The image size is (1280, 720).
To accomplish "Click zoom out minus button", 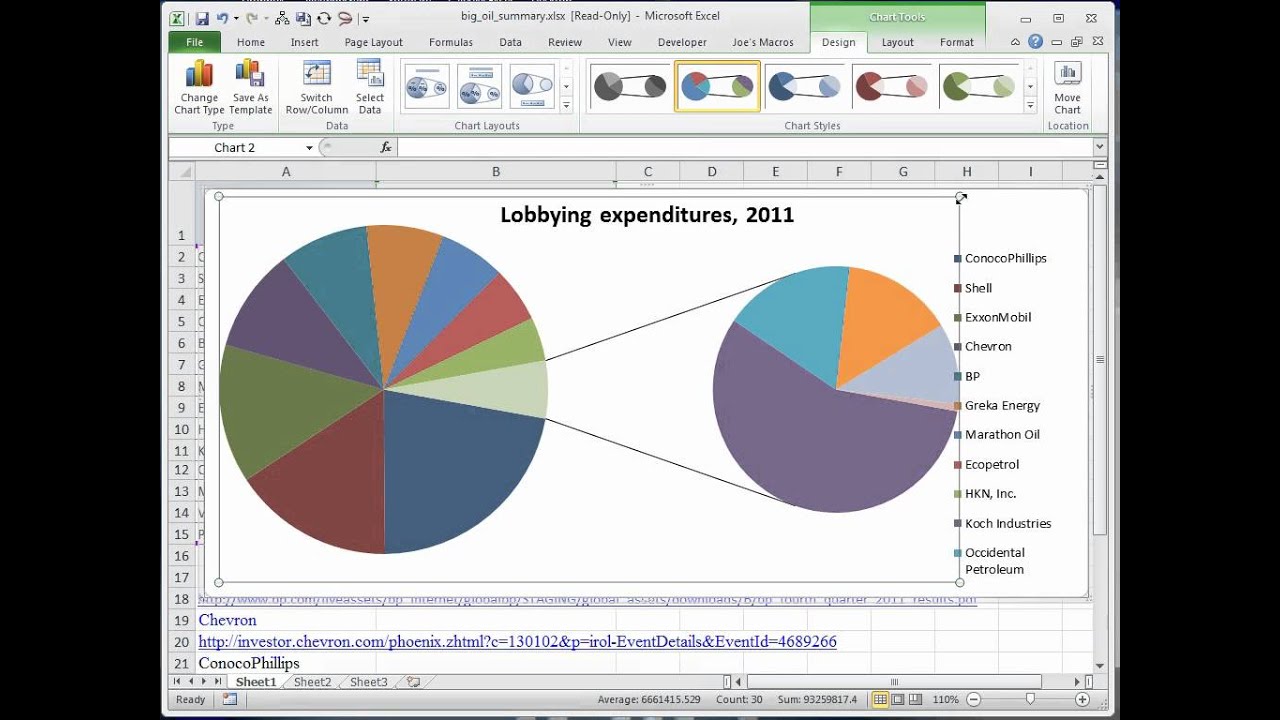I will pyautogui.click(x=973, y=700).
